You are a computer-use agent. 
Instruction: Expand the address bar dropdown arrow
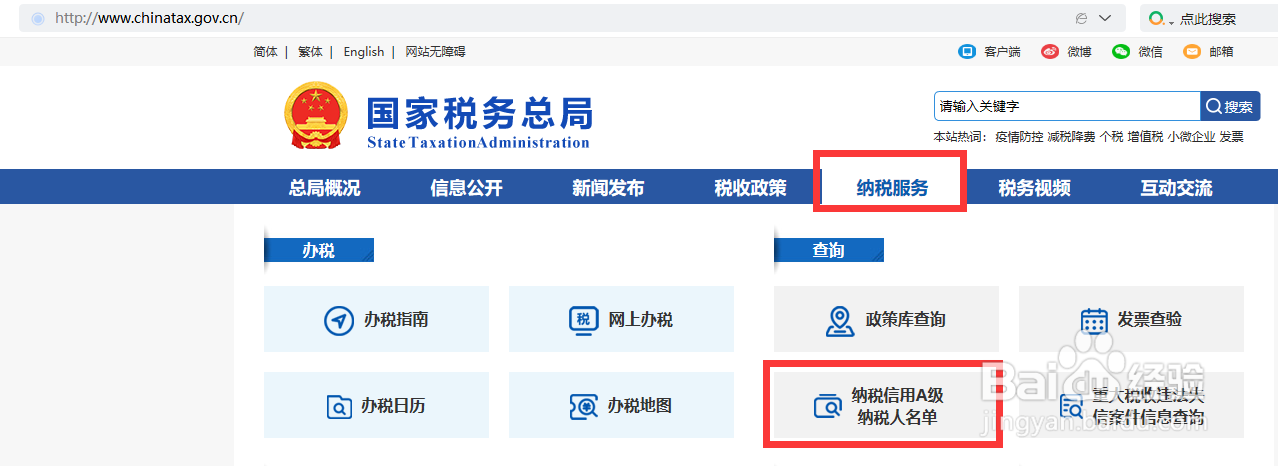point(1105,19)
